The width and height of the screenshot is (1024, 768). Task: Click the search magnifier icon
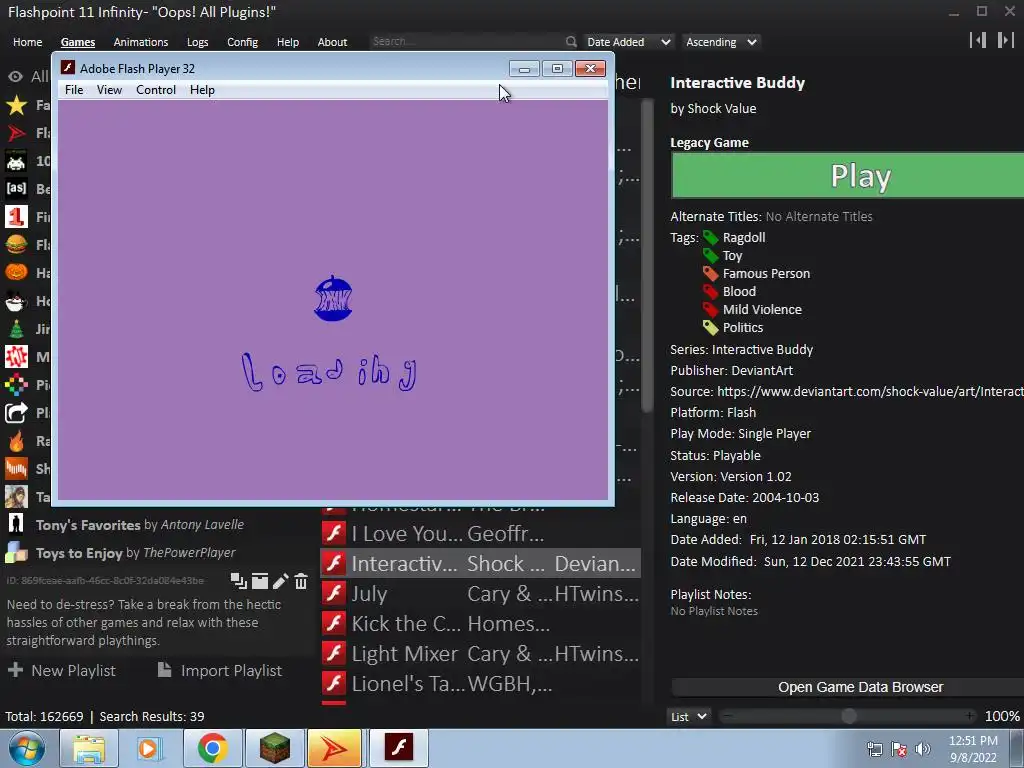(571, 42)
